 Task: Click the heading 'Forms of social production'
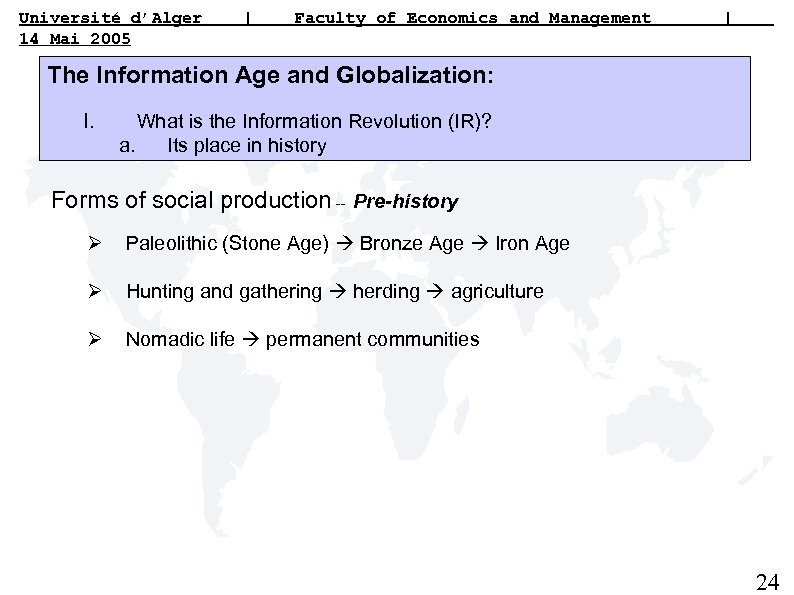click(191, 200)
